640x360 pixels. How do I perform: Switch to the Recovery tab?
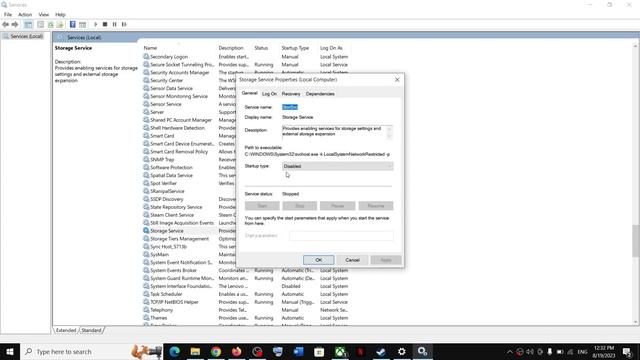coord(291,94)
